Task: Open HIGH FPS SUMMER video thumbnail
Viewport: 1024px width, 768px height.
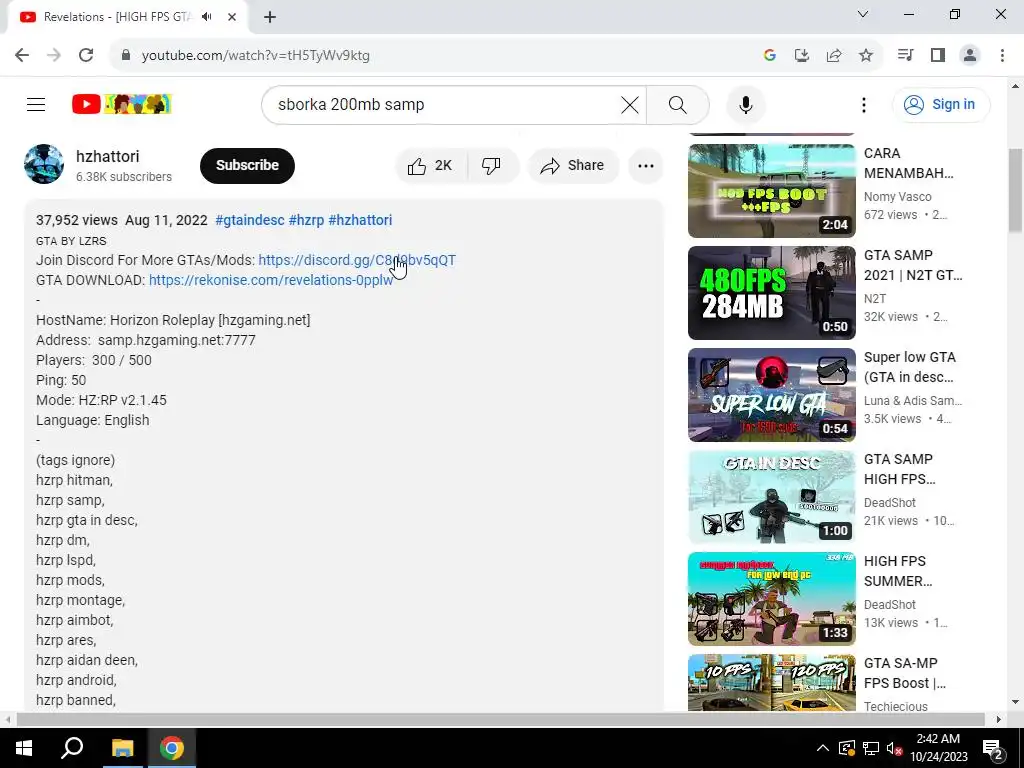Action: 771,598
